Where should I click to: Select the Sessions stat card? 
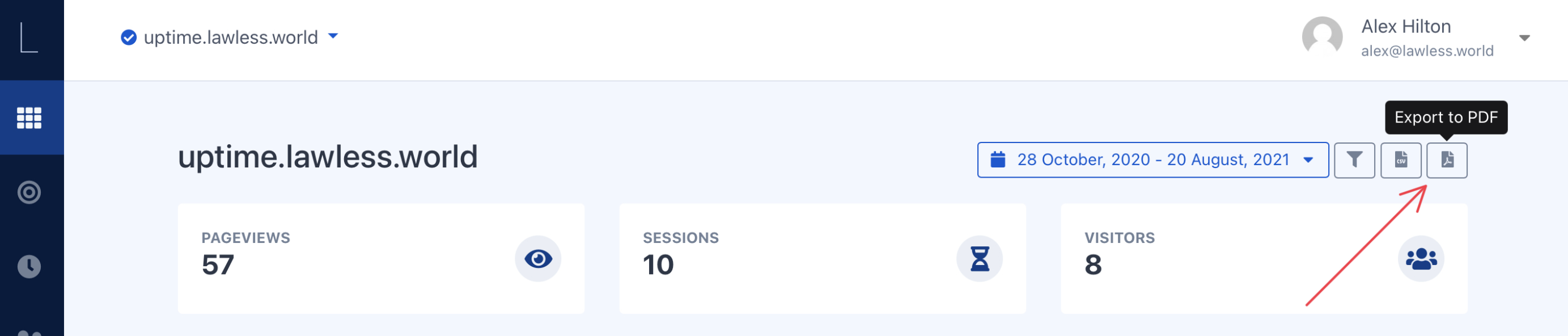(822, 259)
